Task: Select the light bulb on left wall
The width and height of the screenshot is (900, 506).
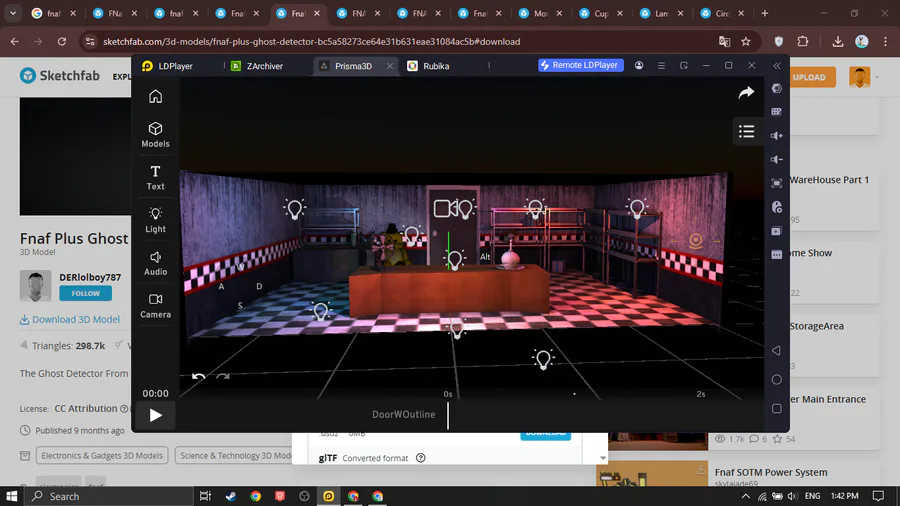Action: (294, 209)
